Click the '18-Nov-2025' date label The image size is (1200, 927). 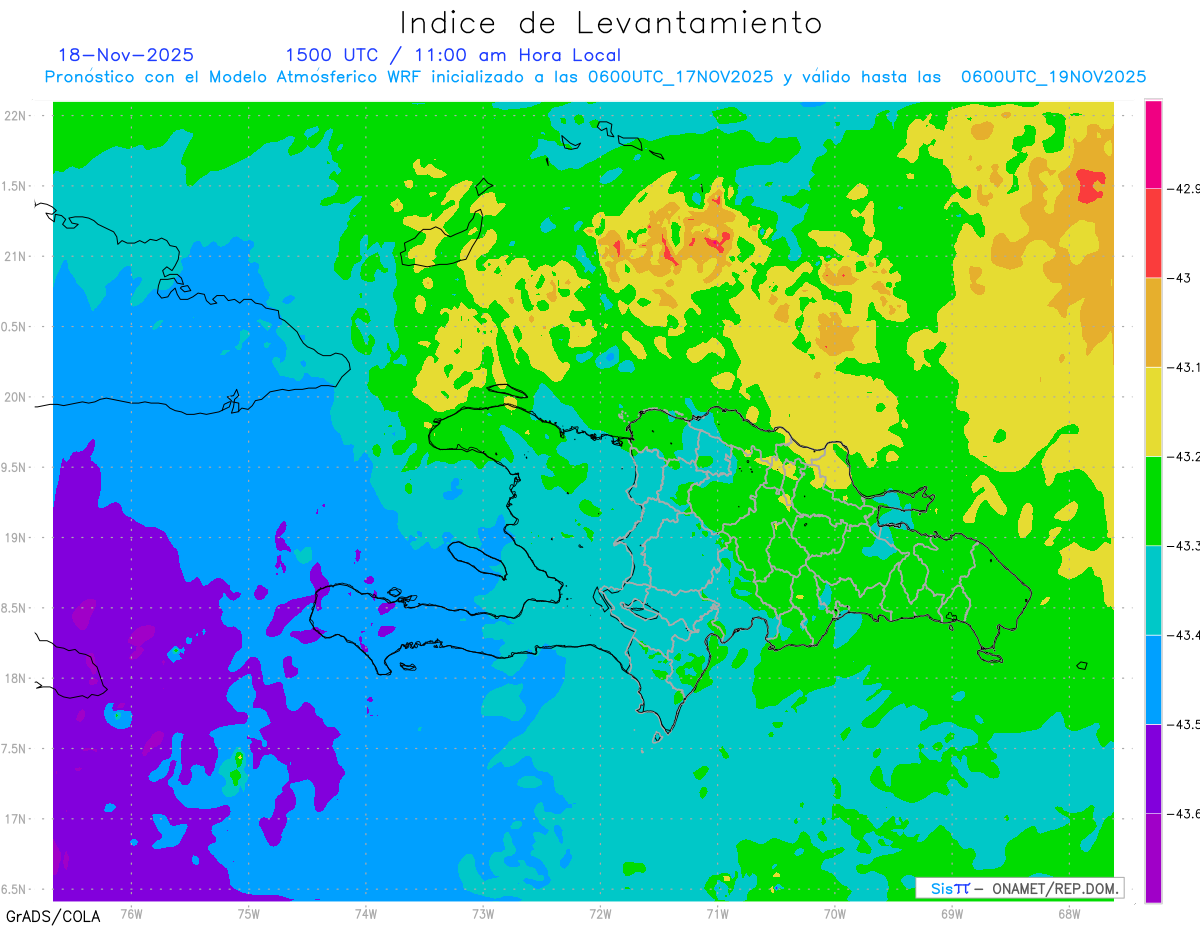(x=126, y=55)
